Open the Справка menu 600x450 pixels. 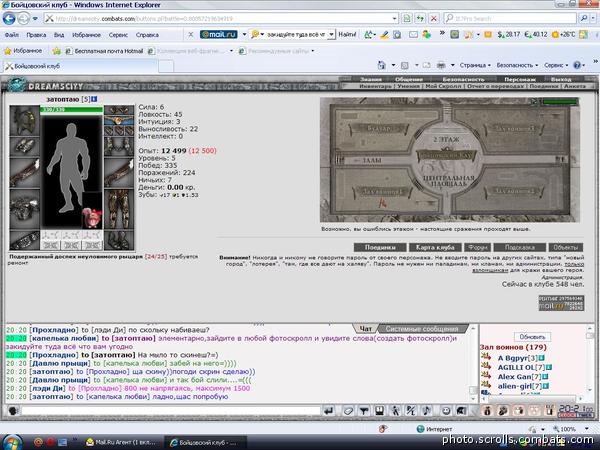click(x=147, y=35)
